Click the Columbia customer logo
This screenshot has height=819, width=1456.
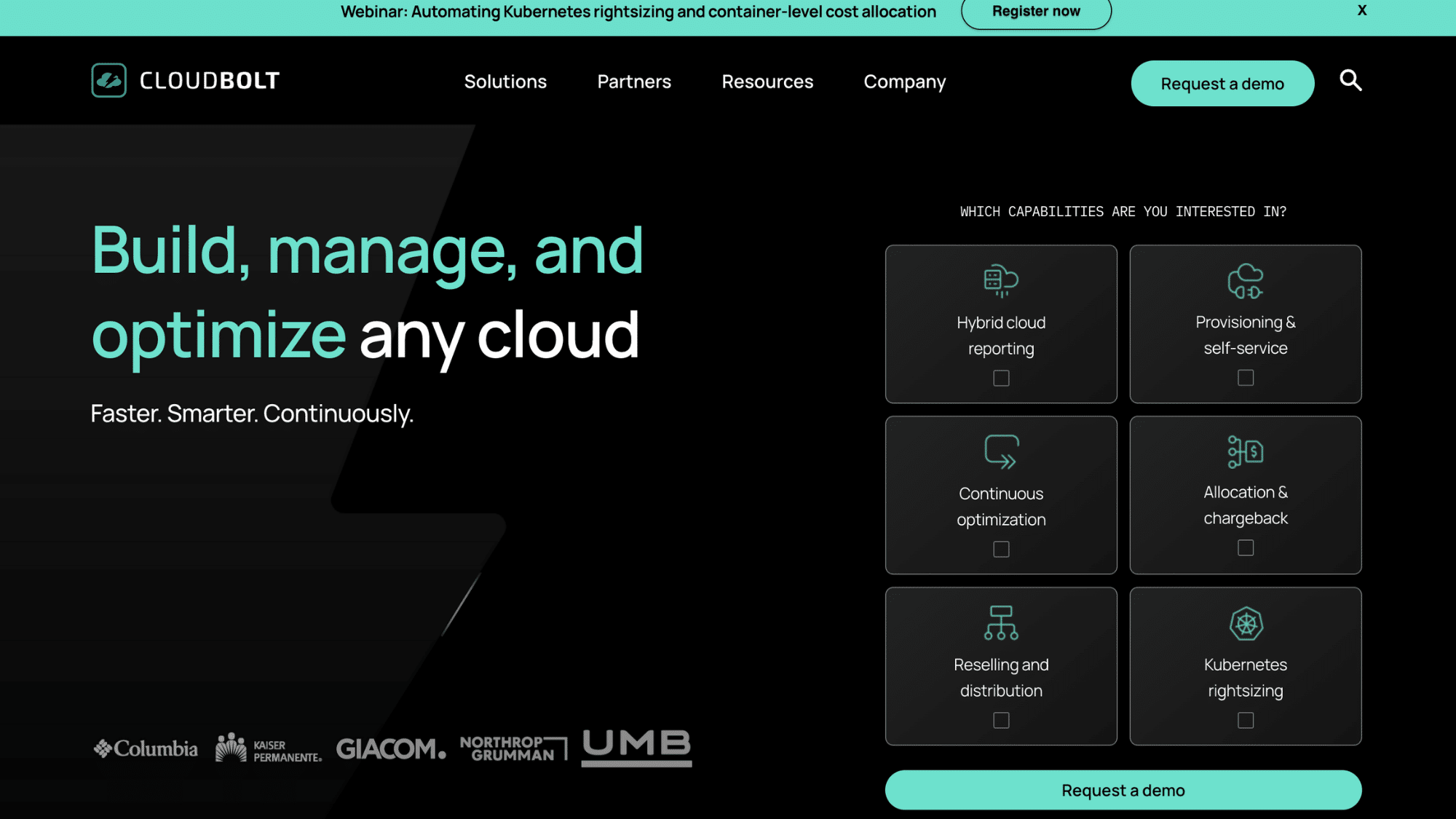point(146,748)
